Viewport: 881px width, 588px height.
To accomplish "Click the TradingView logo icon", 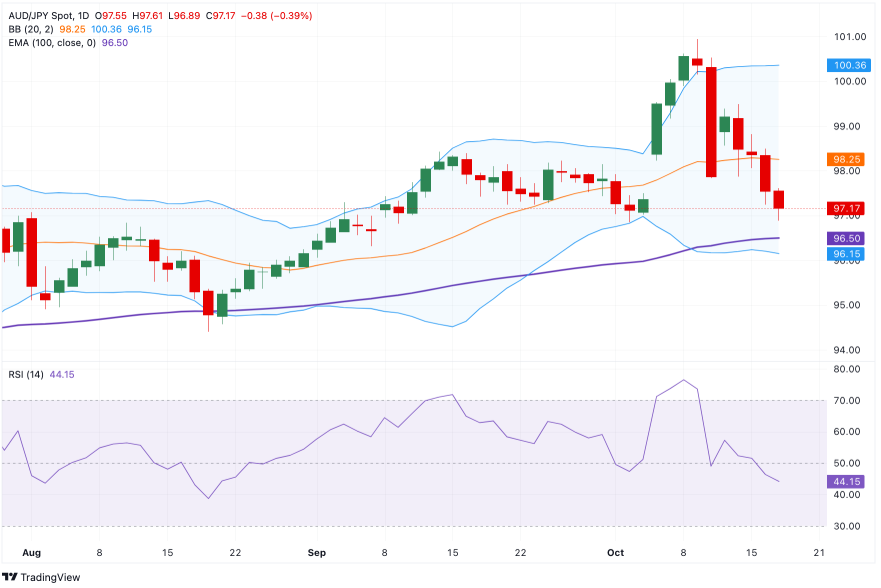I will tap(11, 577).
